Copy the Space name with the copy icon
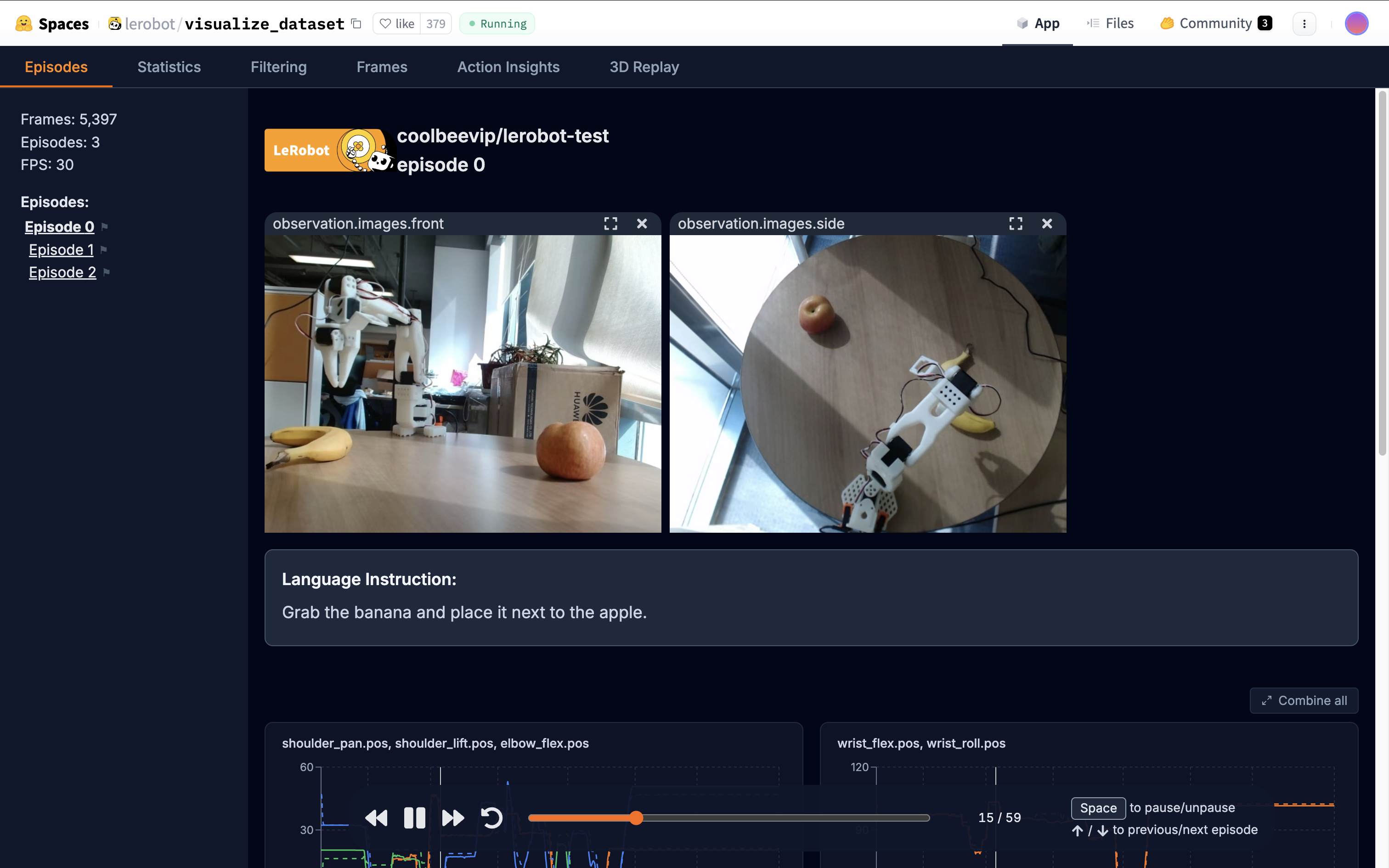 coord(356,23)
